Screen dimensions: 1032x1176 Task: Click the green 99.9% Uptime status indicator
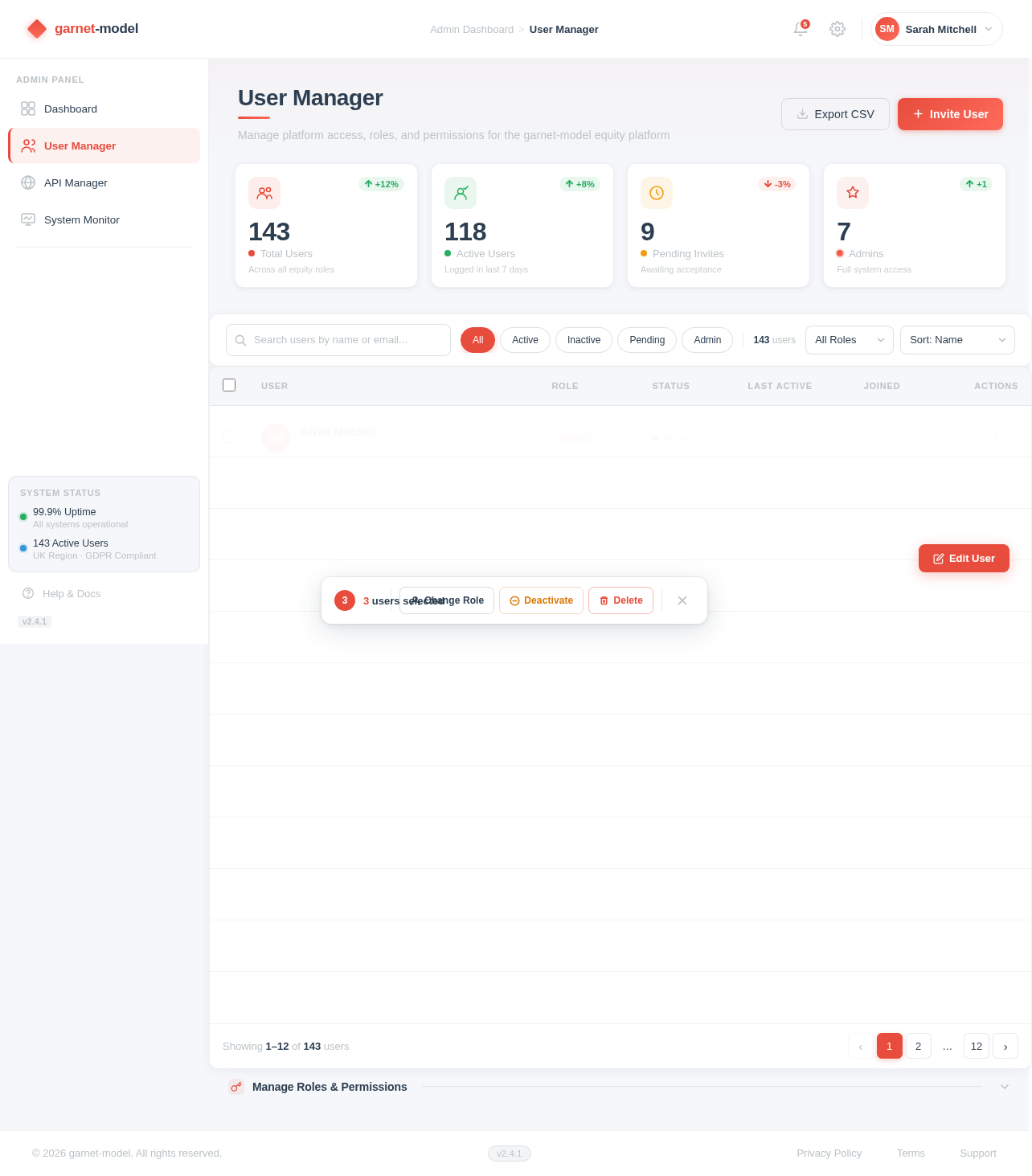(x=23, y=517)
